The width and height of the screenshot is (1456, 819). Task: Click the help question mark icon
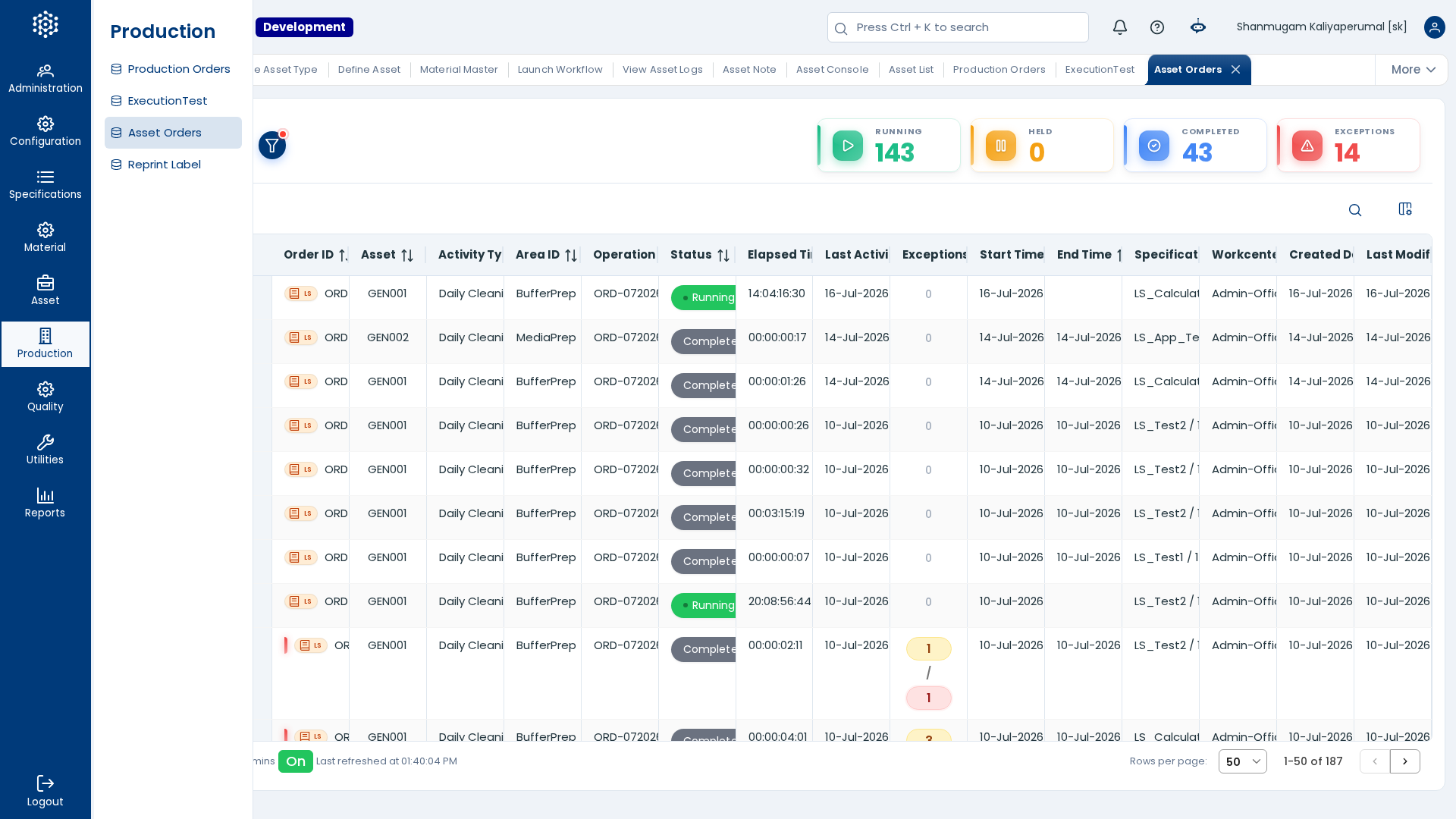coord(1157,27)
